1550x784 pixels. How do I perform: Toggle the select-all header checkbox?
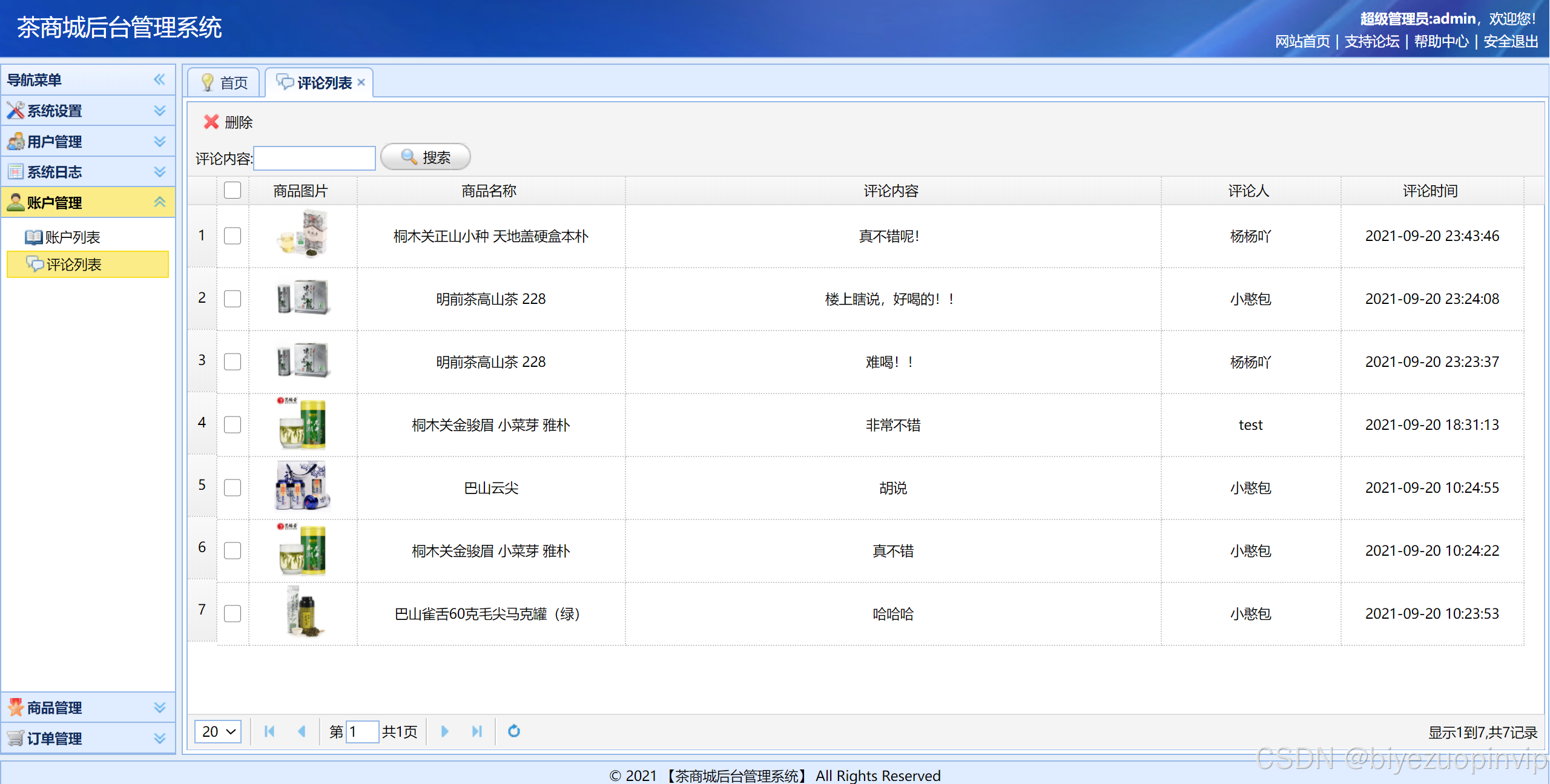(232, 191)
